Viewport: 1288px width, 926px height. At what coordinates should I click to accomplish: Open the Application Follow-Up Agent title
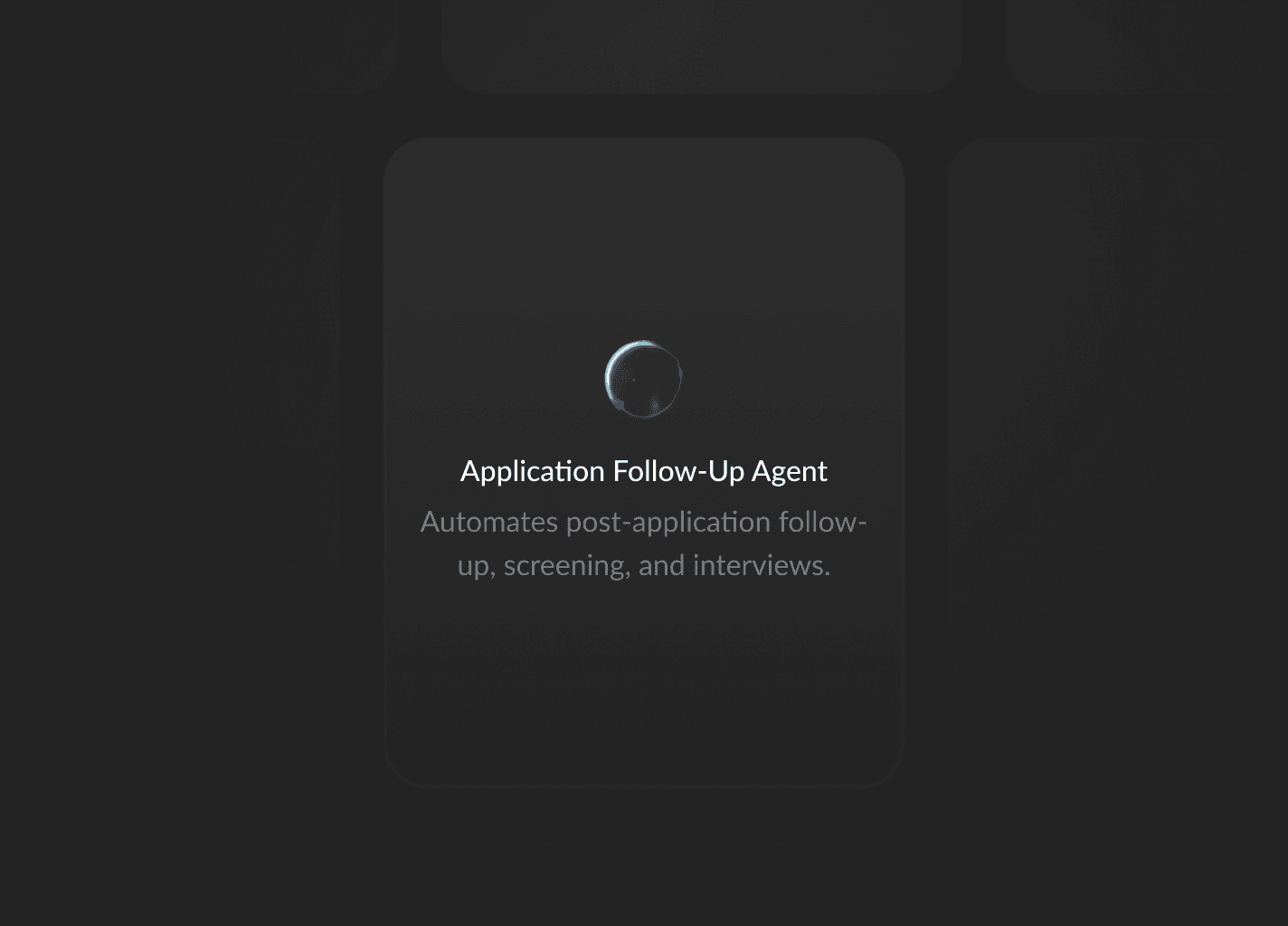coord(644,471)
